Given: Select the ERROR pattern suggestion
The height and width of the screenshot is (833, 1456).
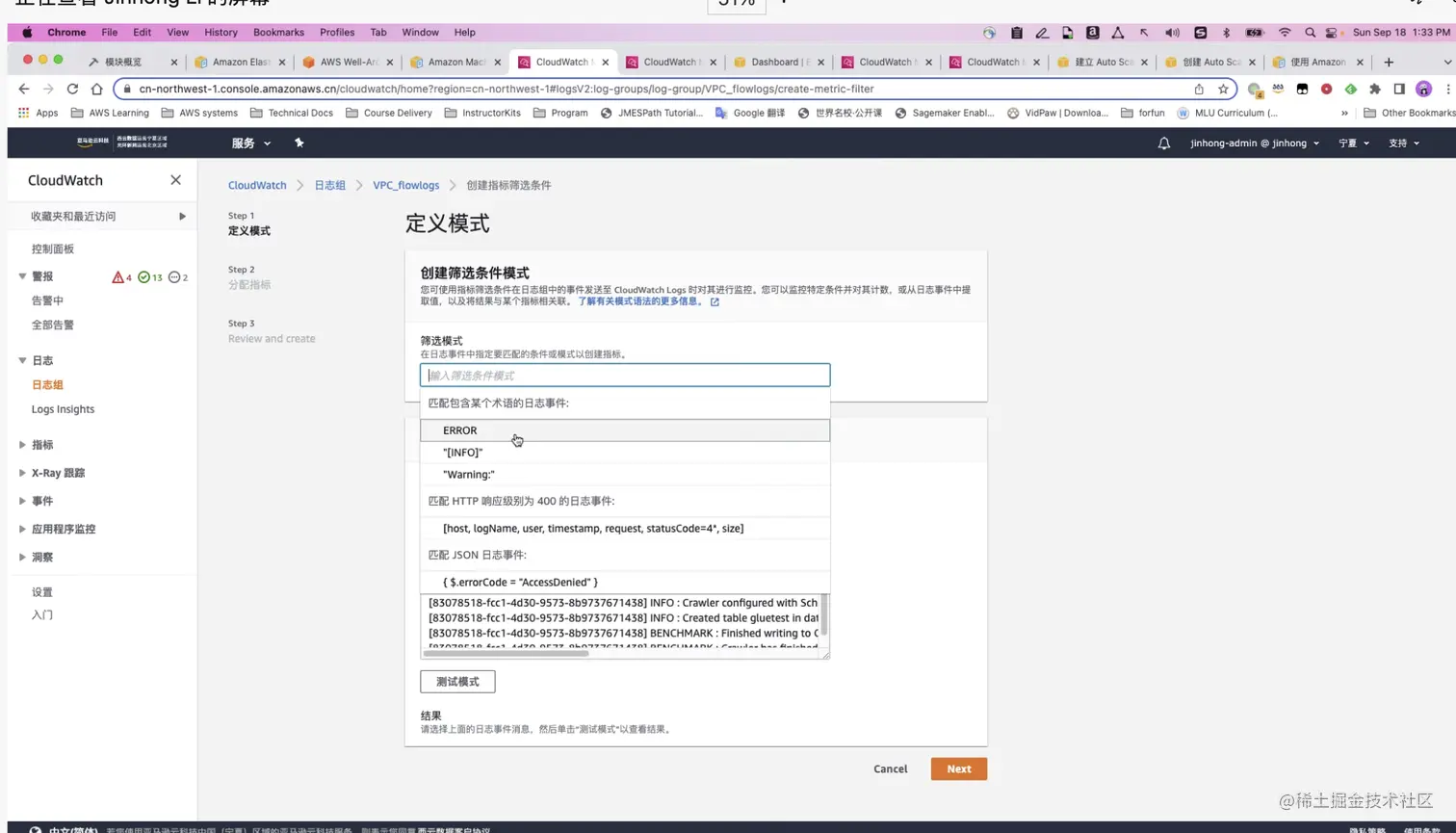Looking at the screenshot, I should (625, 430).
